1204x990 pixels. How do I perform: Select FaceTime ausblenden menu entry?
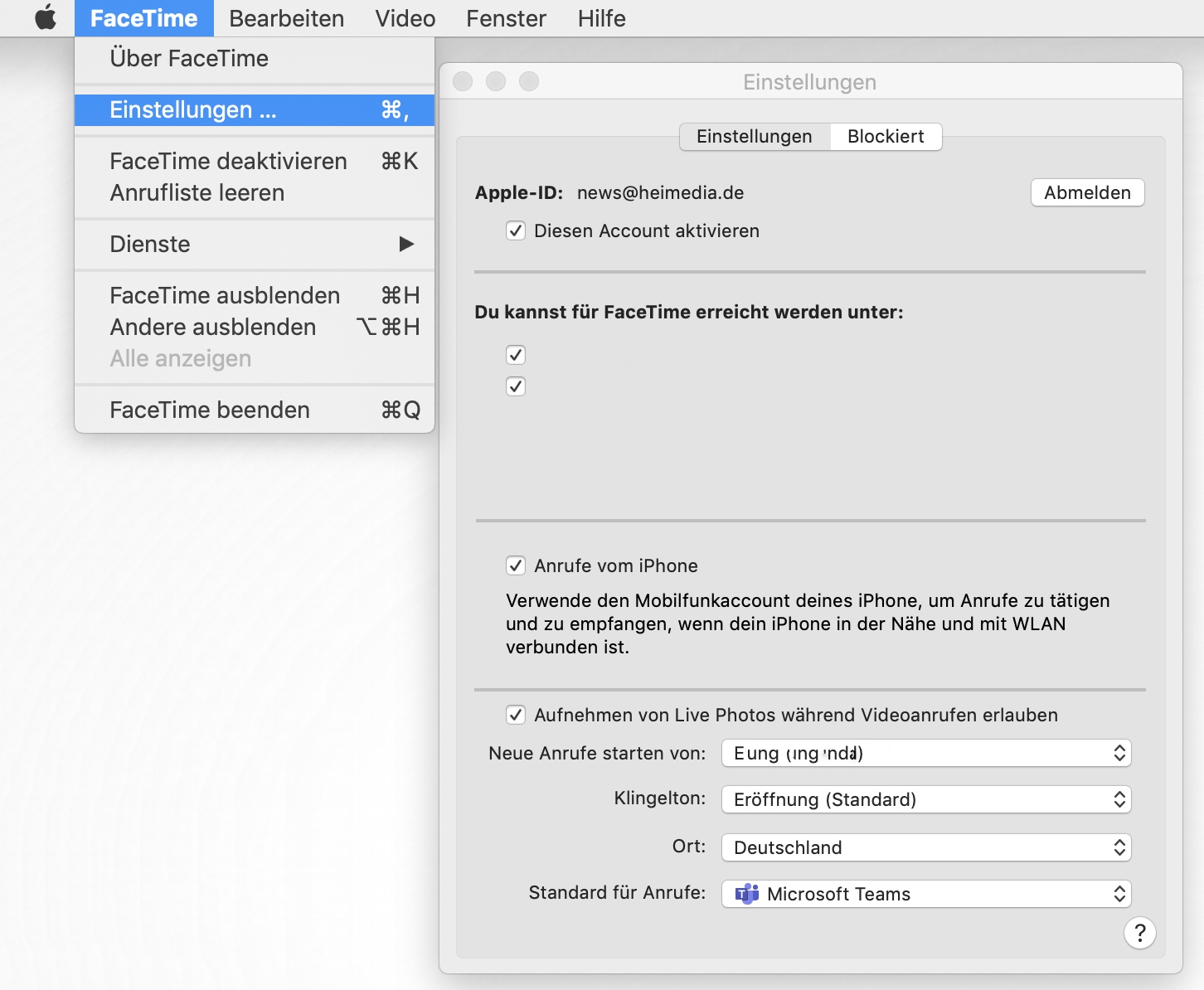[x=255, y=295]
